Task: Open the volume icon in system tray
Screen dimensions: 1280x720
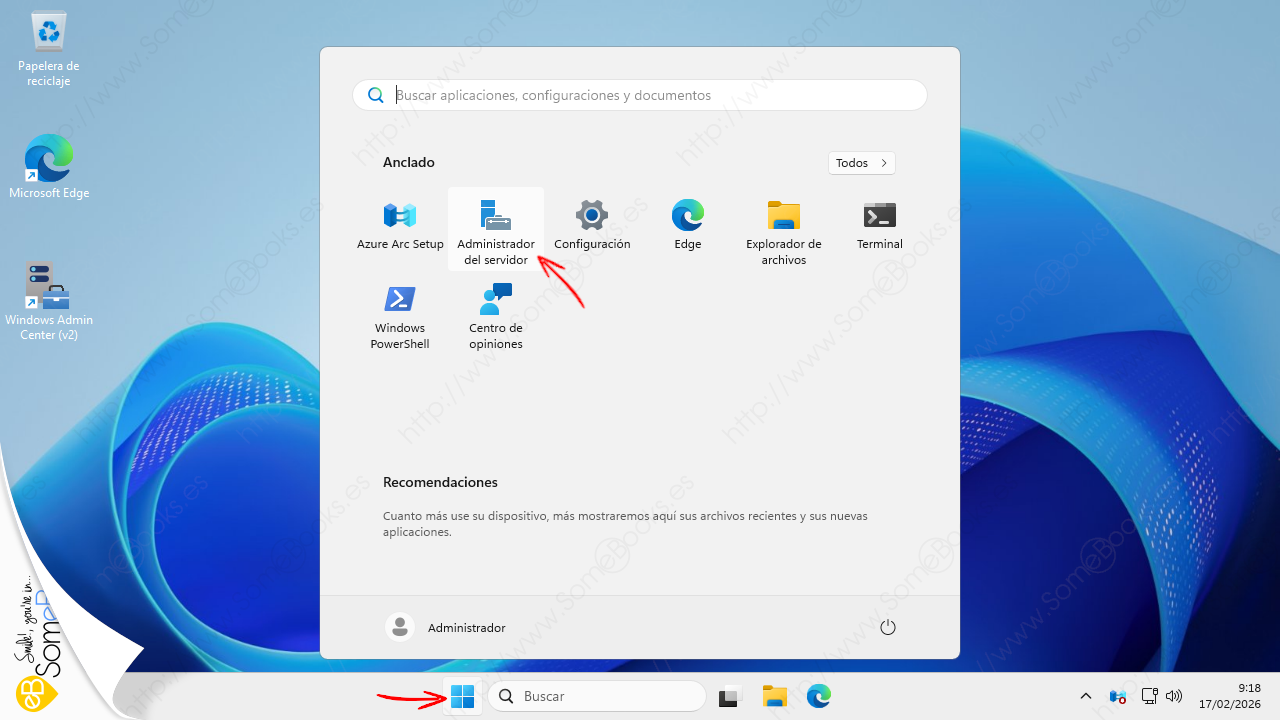Action: pos(1175,696)
